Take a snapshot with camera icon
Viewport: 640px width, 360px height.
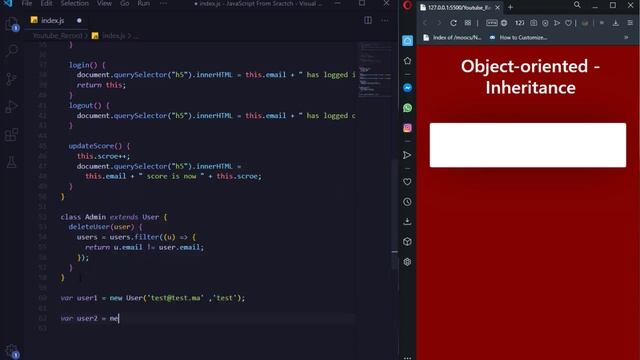click(x=533, y=23)
